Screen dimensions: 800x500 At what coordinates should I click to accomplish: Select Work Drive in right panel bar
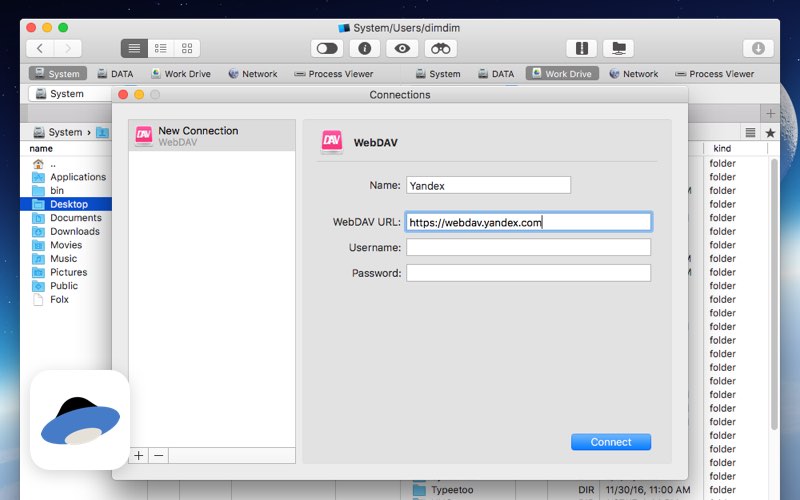click(562, 73)
